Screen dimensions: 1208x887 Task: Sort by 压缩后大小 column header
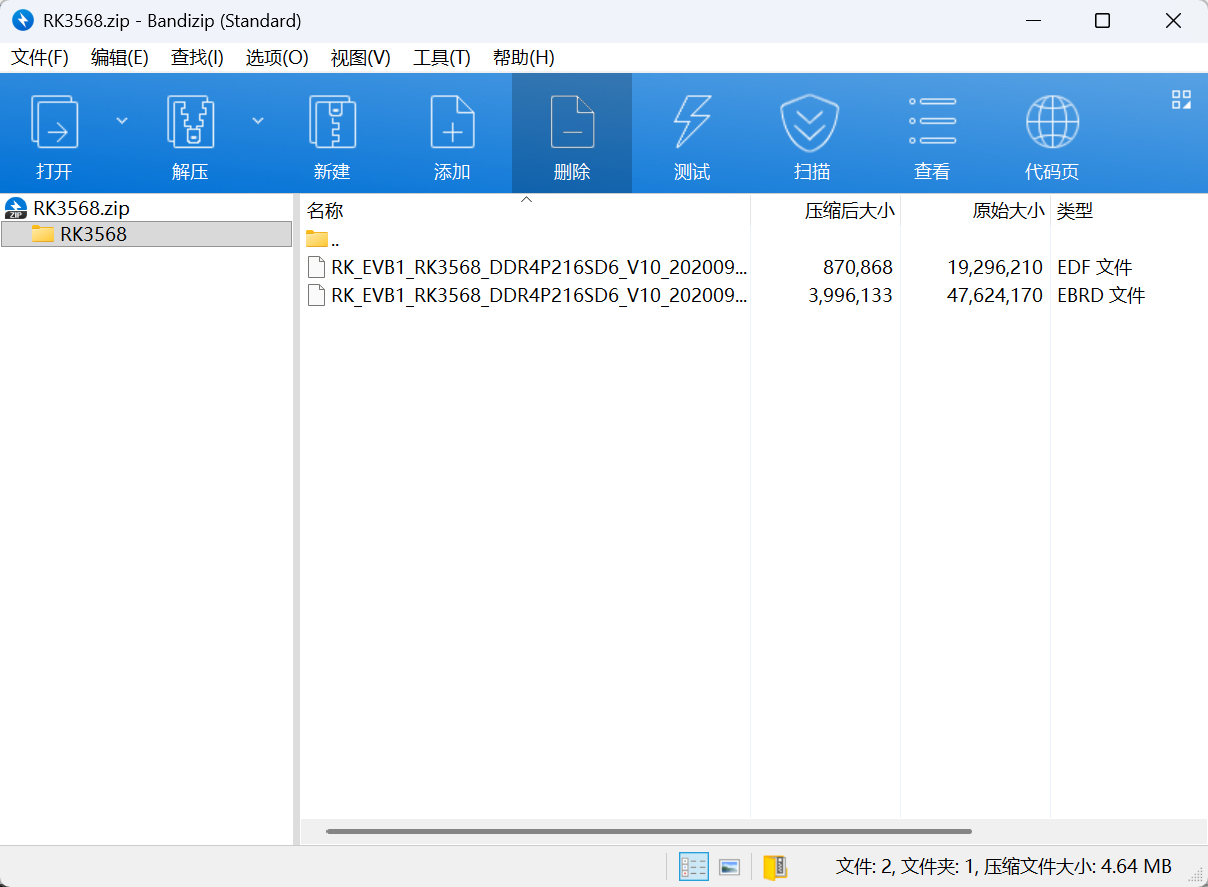pos(850,211)
